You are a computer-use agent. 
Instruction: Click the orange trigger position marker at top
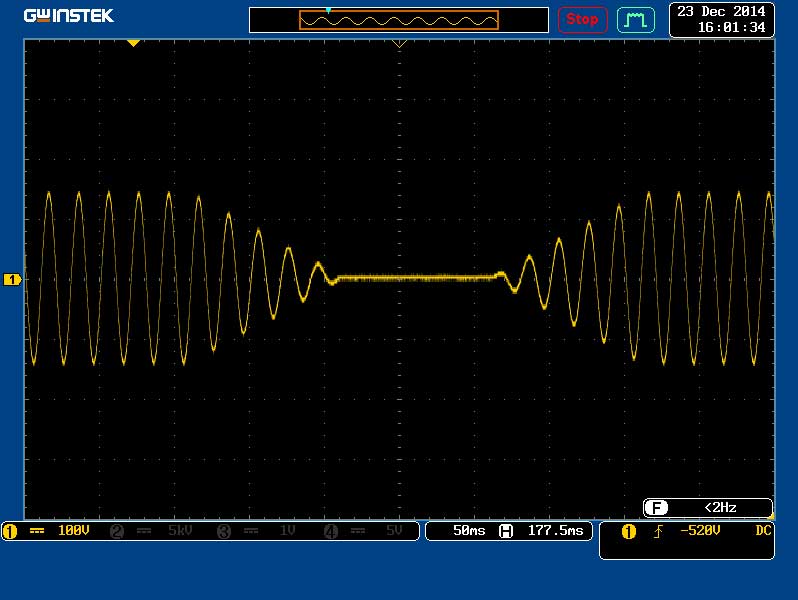[x=133, y=43]
